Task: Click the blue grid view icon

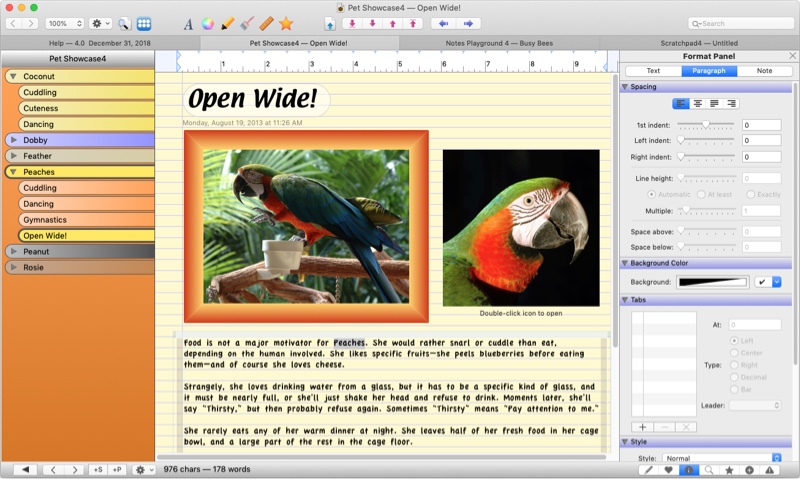Action: tap(144, 23)
